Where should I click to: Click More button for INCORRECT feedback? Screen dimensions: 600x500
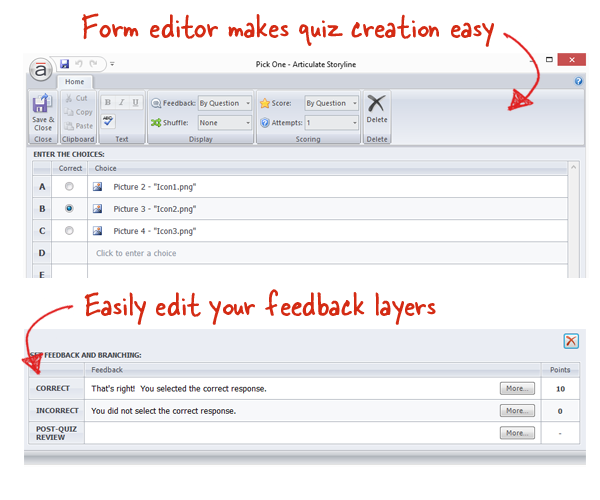(517, 410)
